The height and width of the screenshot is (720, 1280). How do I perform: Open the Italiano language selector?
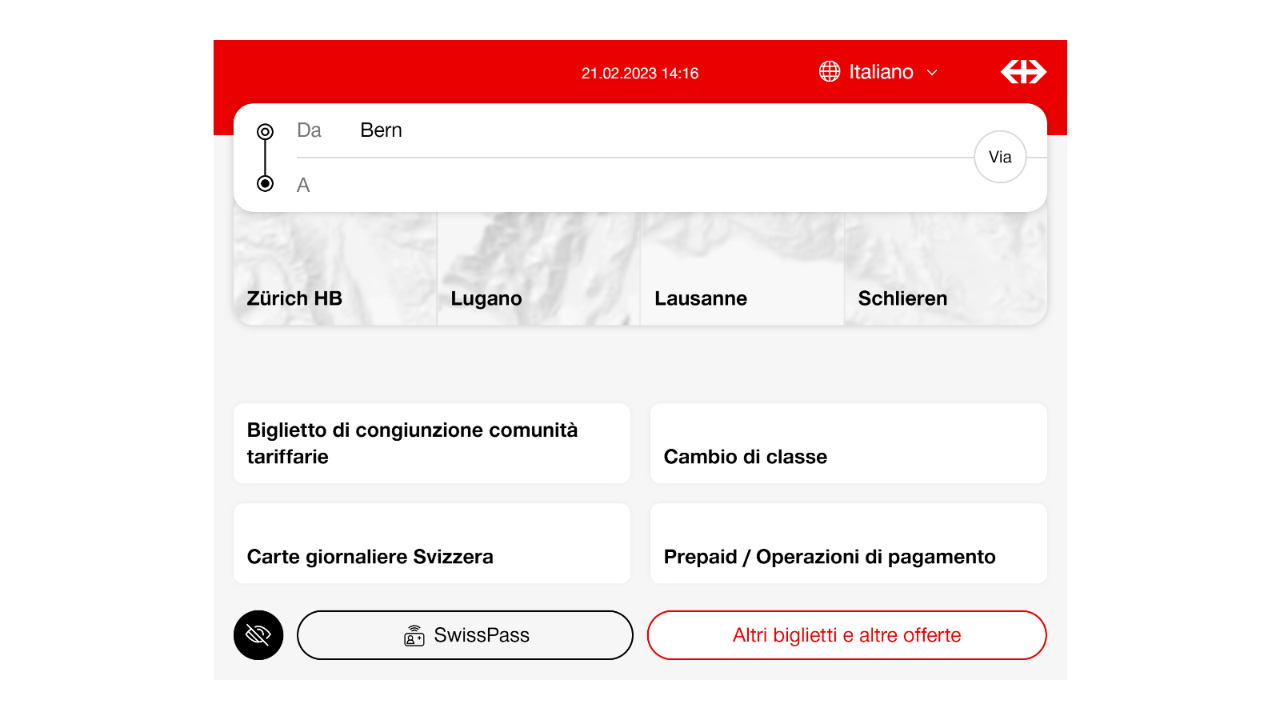pyautogui.click(x=881, y=72)
